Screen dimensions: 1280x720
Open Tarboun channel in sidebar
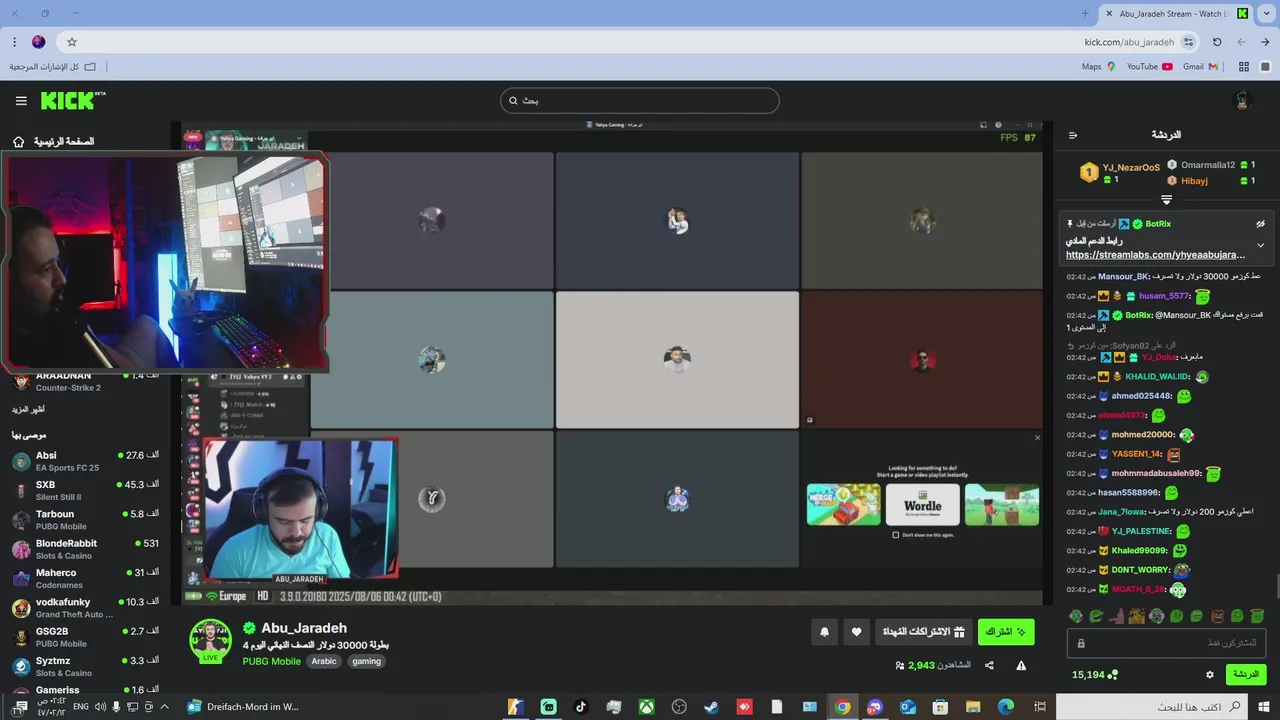pos(86,520)
